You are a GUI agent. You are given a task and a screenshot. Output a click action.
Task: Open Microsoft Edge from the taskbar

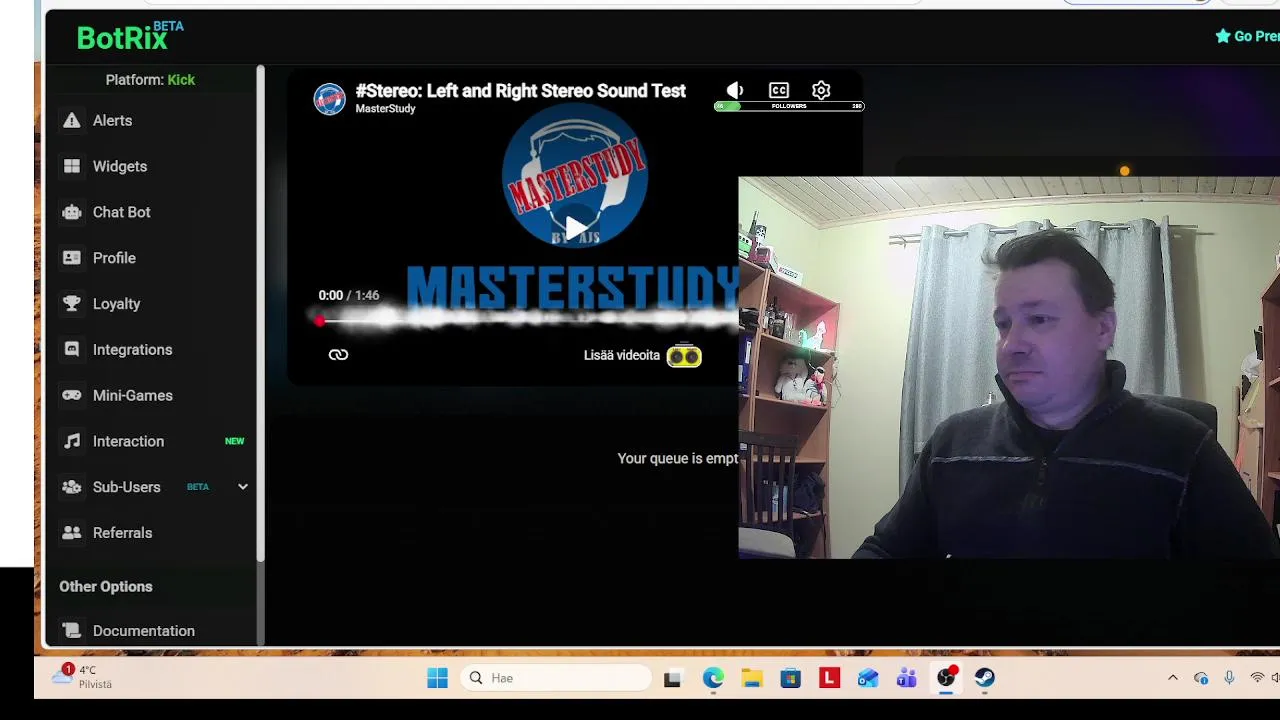point(713,678)
